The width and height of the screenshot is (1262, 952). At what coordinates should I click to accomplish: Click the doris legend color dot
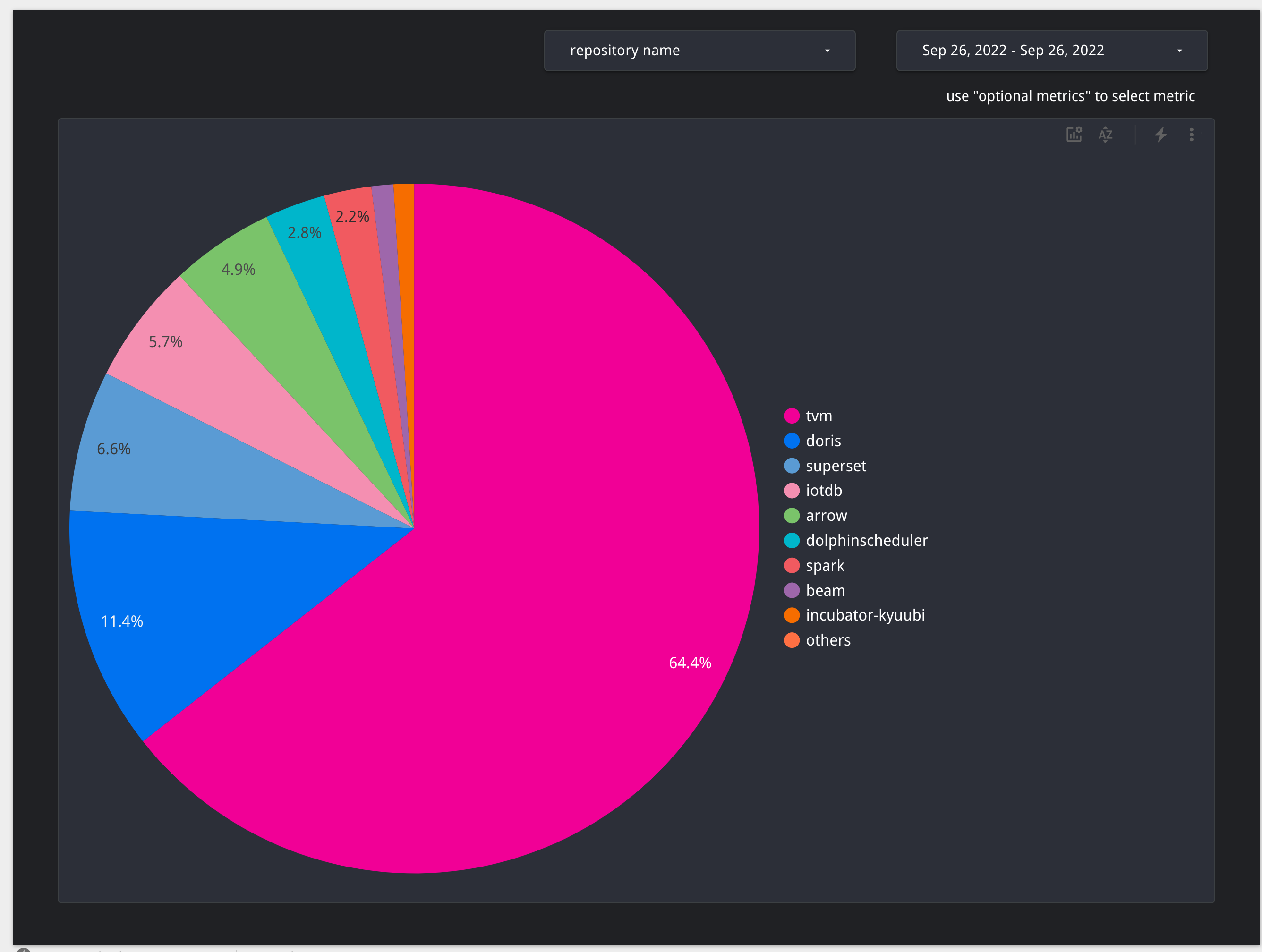[792, 441]
